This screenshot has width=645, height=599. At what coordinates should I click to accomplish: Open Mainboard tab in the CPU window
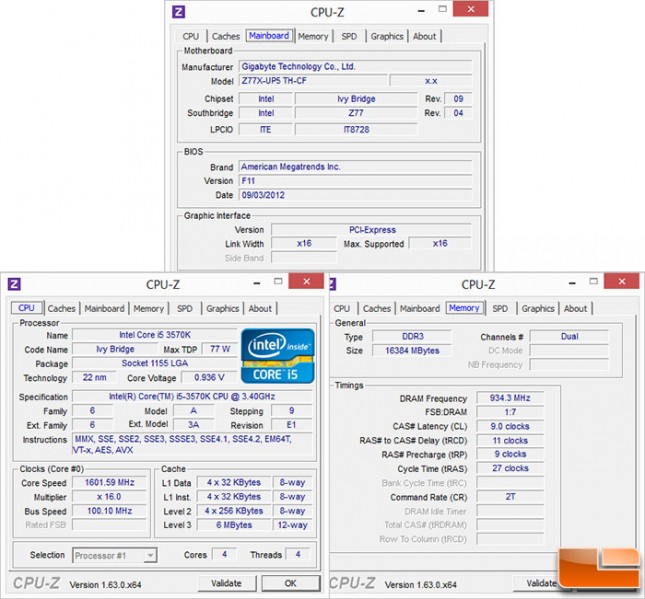(x=104, y=309)
